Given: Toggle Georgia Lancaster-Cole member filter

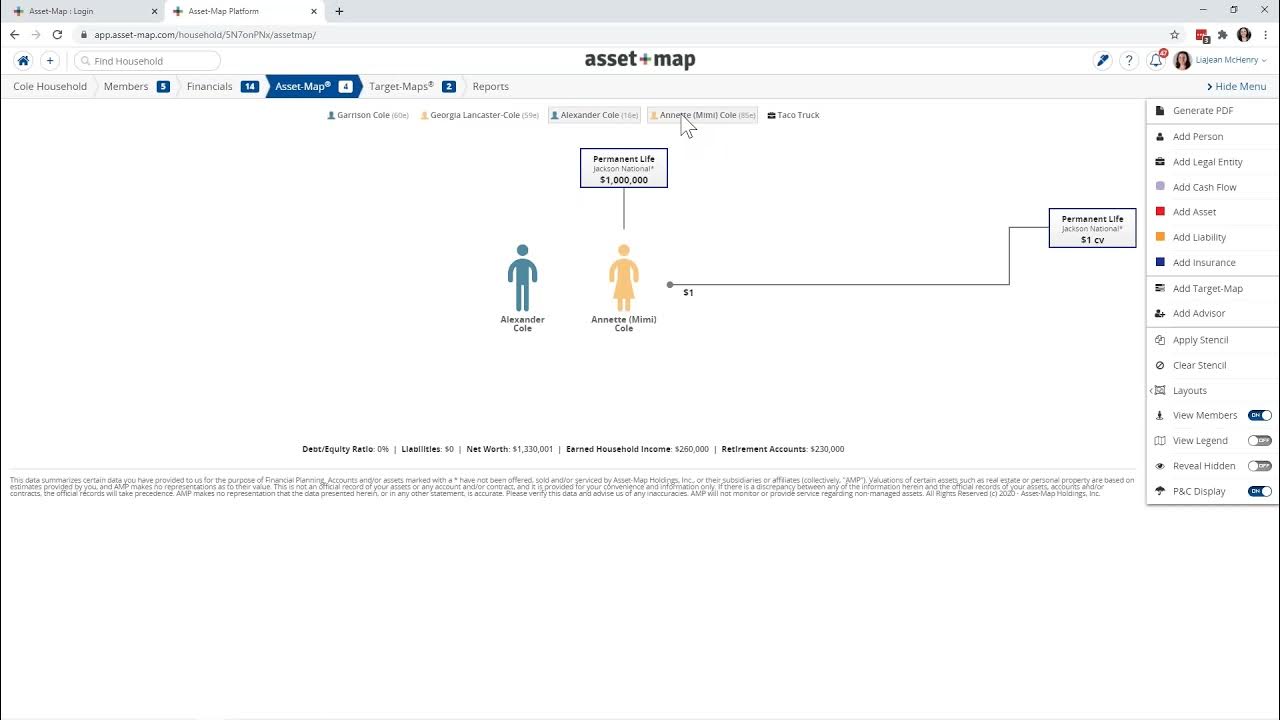Looking at the screenshot, I should tap(480, 115).
